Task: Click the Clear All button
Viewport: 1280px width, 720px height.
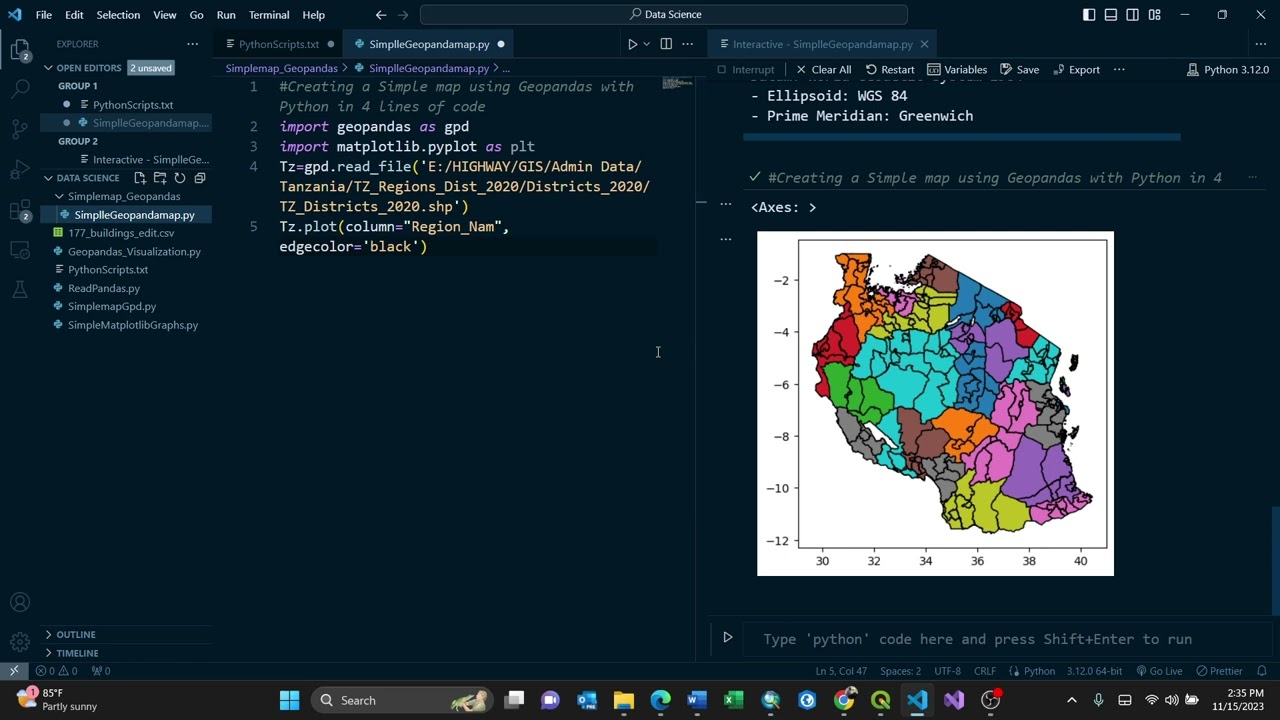Action: click(x=824, y=70)
